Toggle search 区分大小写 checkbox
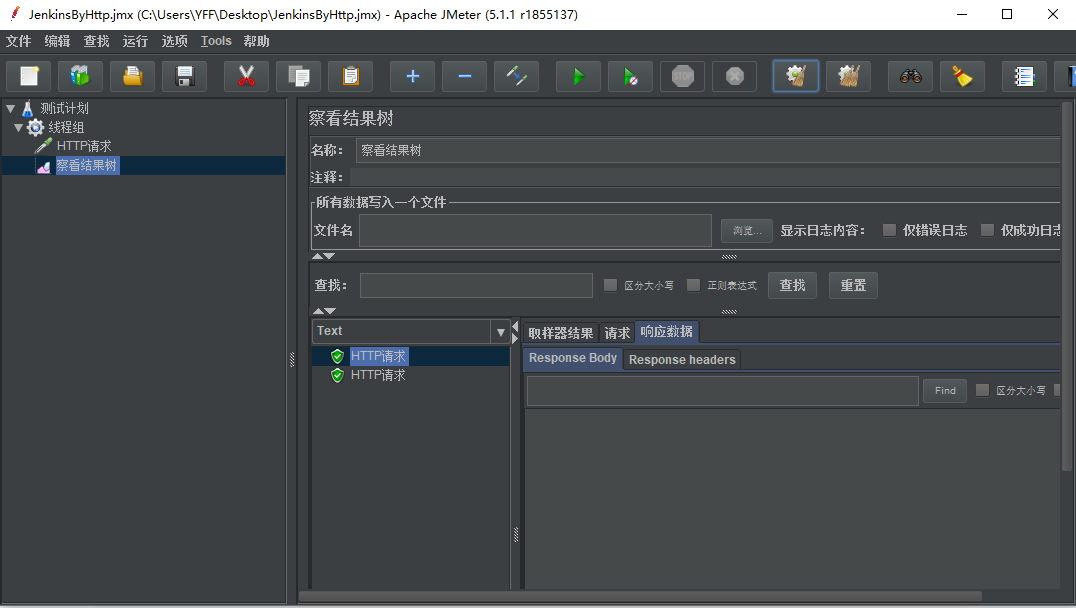This screenshot has width=1076, height=608. 610,285
